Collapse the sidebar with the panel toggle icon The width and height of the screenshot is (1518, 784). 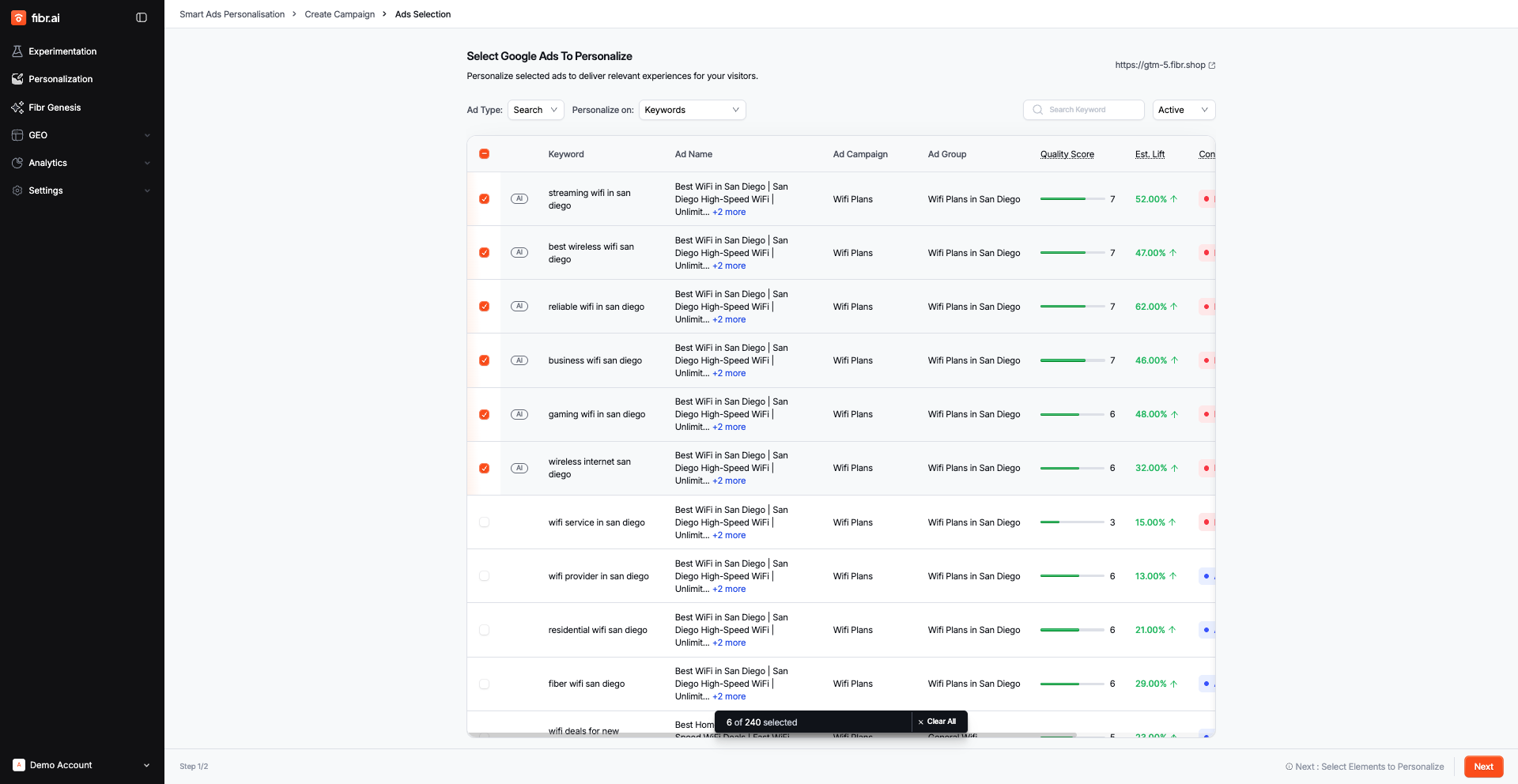click(142, 17)
